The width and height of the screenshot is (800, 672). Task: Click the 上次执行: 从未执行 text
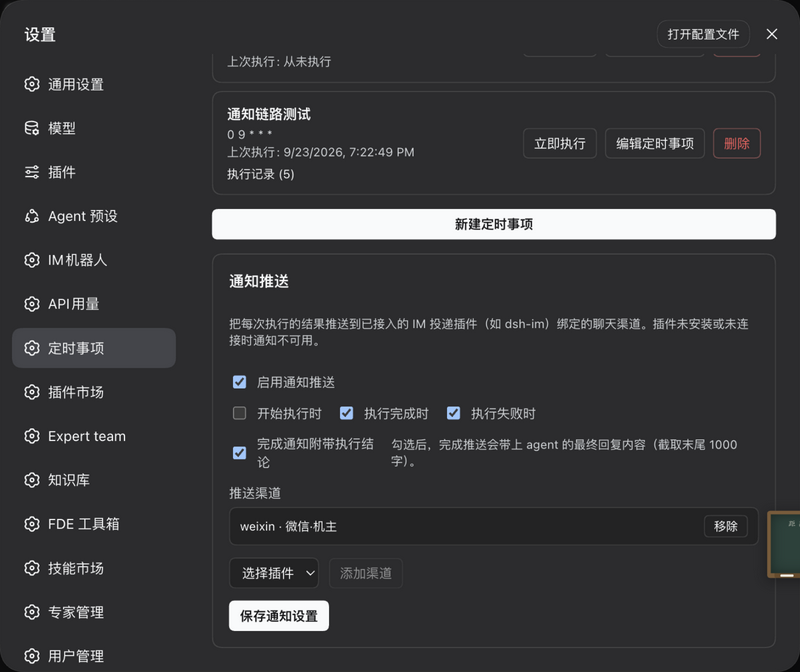[x=279, y=62]
